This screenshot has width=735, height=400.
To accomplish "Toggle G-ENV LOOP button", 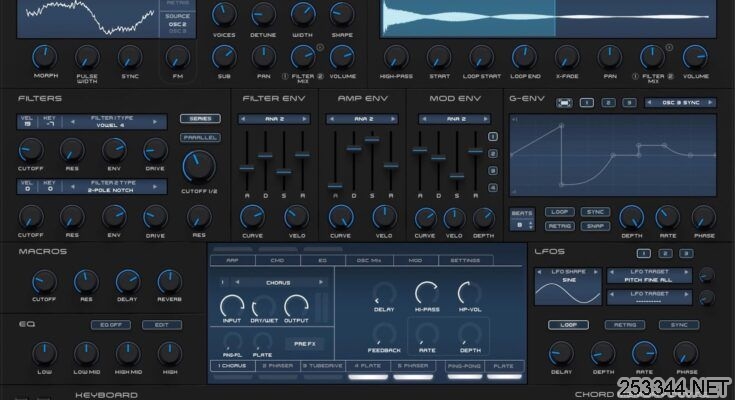I will (x=559, y=212).
